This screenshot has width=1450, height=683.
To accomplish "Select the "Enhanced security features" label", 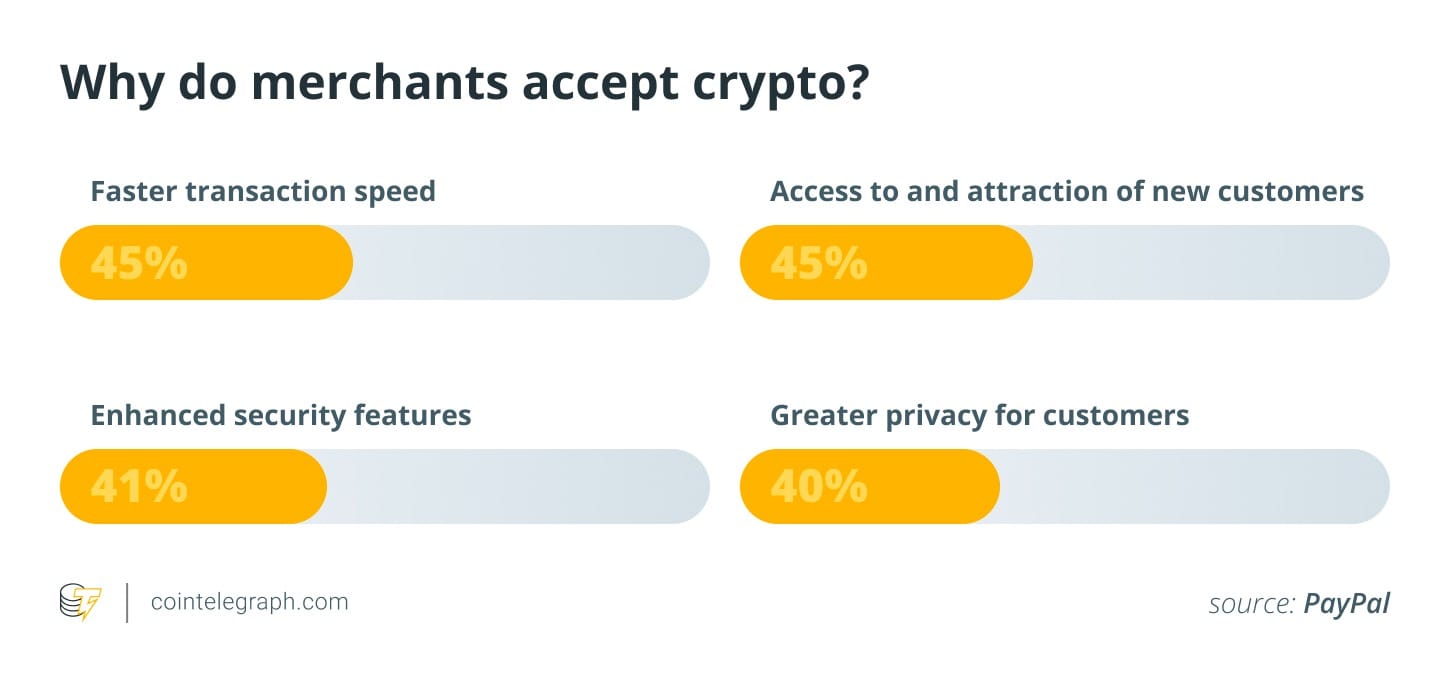I will [x=280, y=415].
